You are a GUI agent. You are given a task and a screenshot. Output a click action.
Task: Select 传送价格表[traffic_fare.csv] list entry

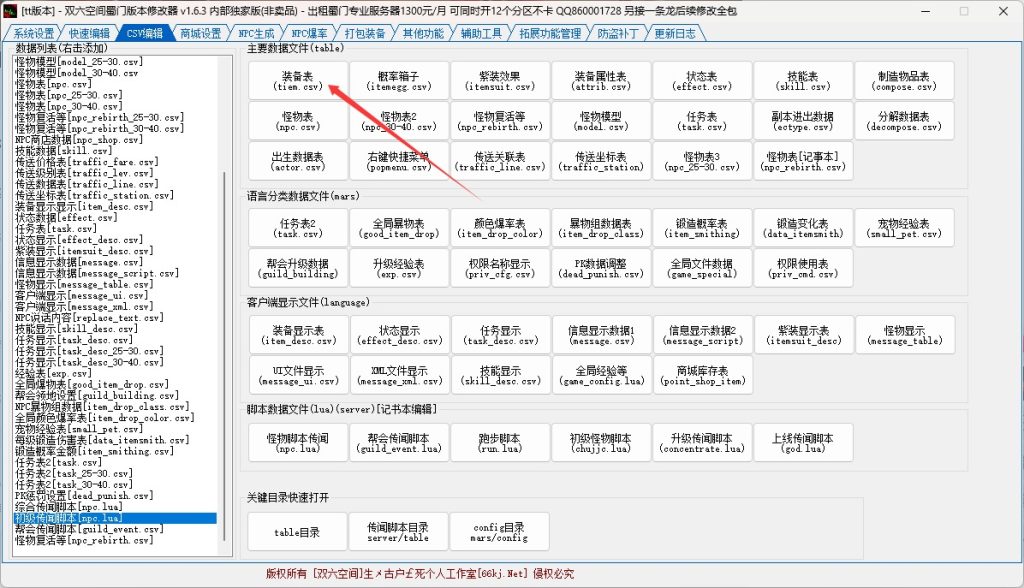[116, 161]
